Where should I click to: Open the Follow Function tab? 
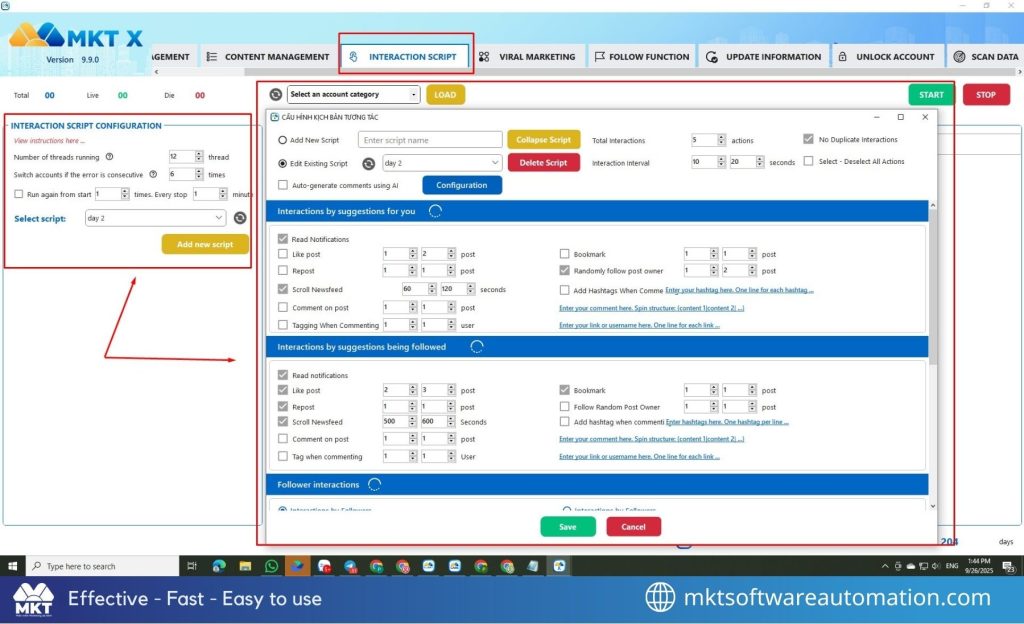641,57
